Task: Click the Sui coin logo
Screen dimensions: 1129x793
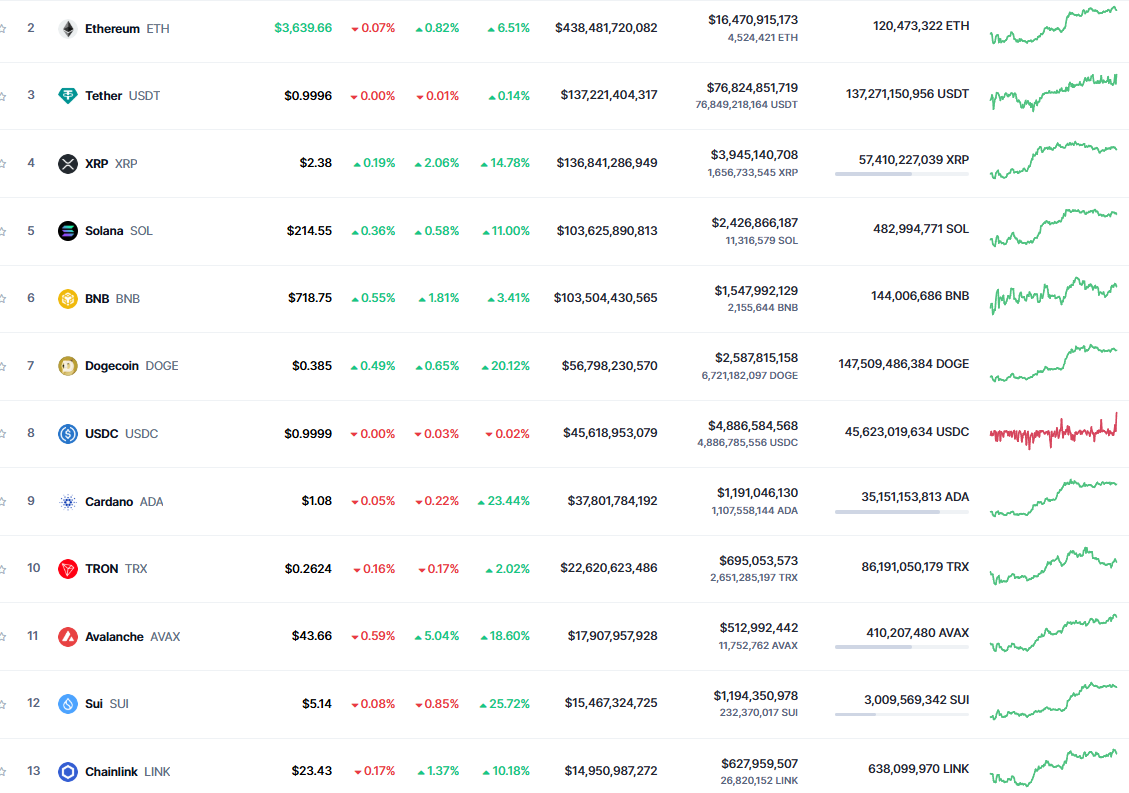Action: coord(68,704)
